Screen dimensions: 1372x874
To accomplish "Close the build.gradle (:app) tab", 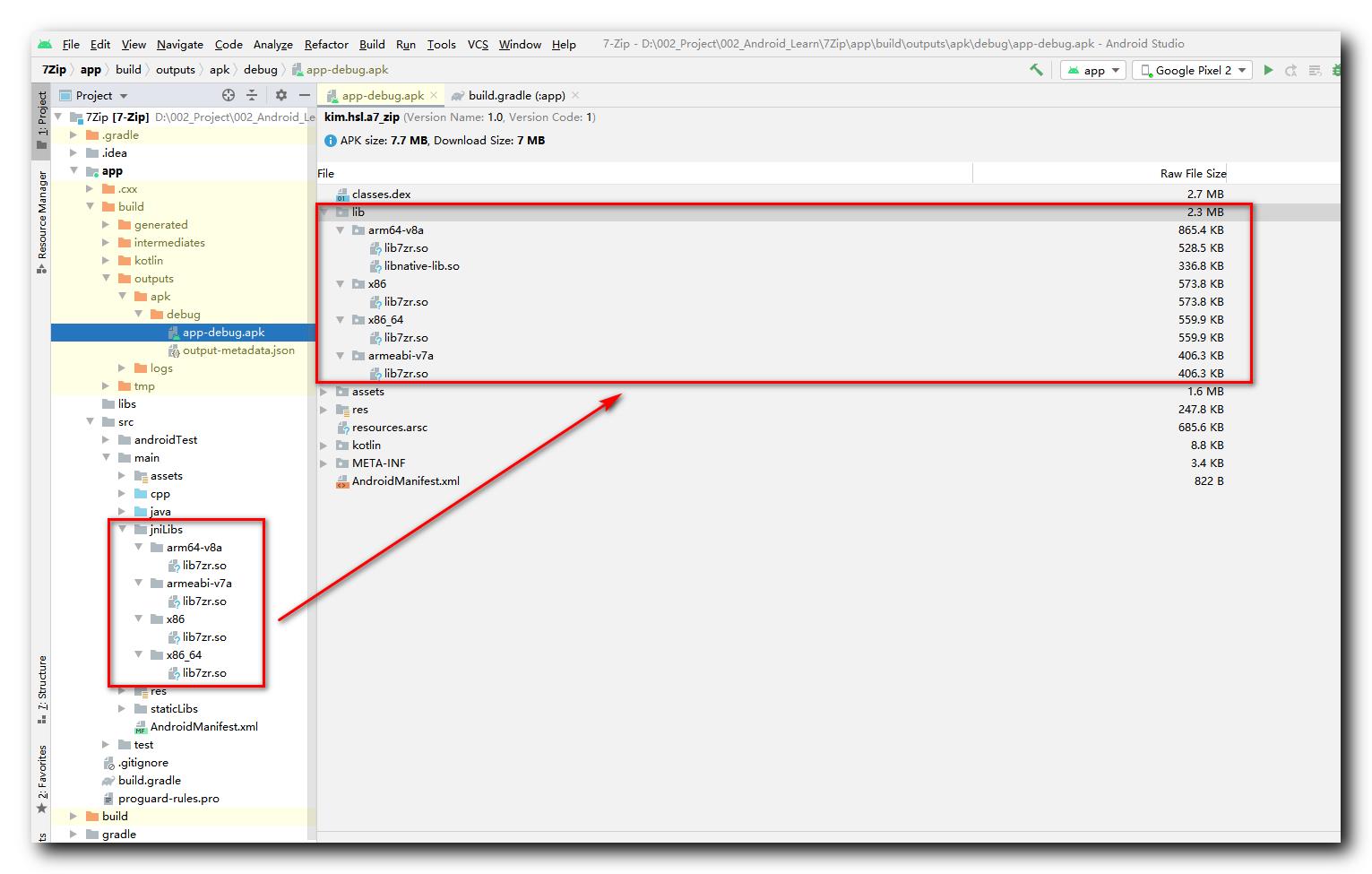I will [575, 95].
